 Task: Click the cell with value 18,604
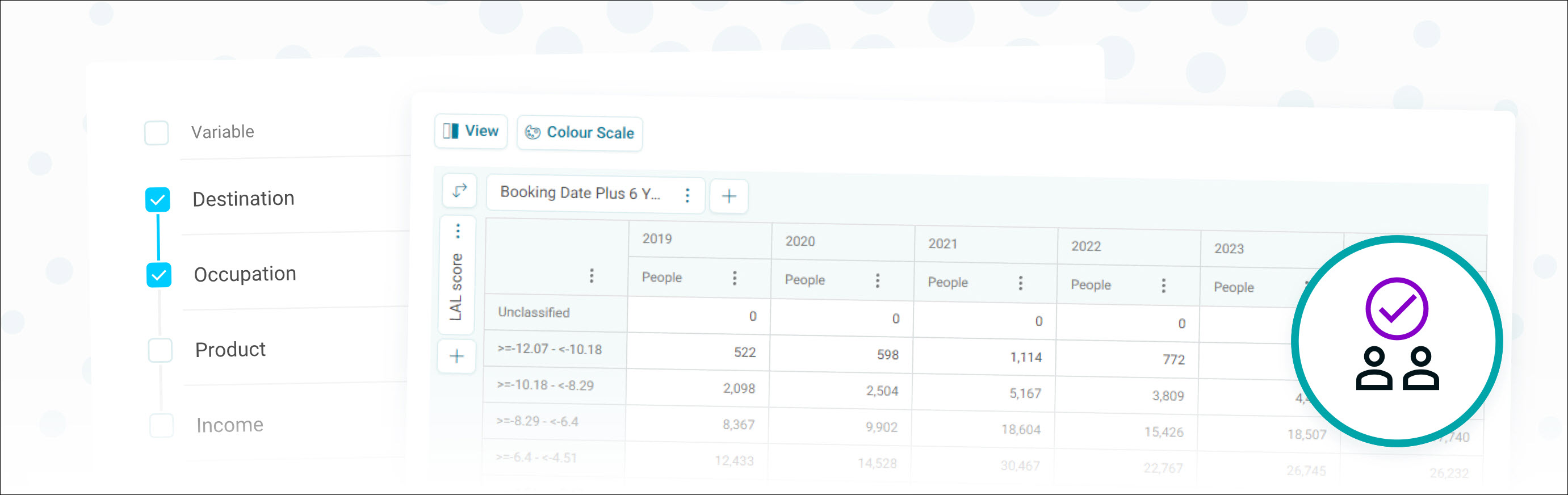(983, 429)
